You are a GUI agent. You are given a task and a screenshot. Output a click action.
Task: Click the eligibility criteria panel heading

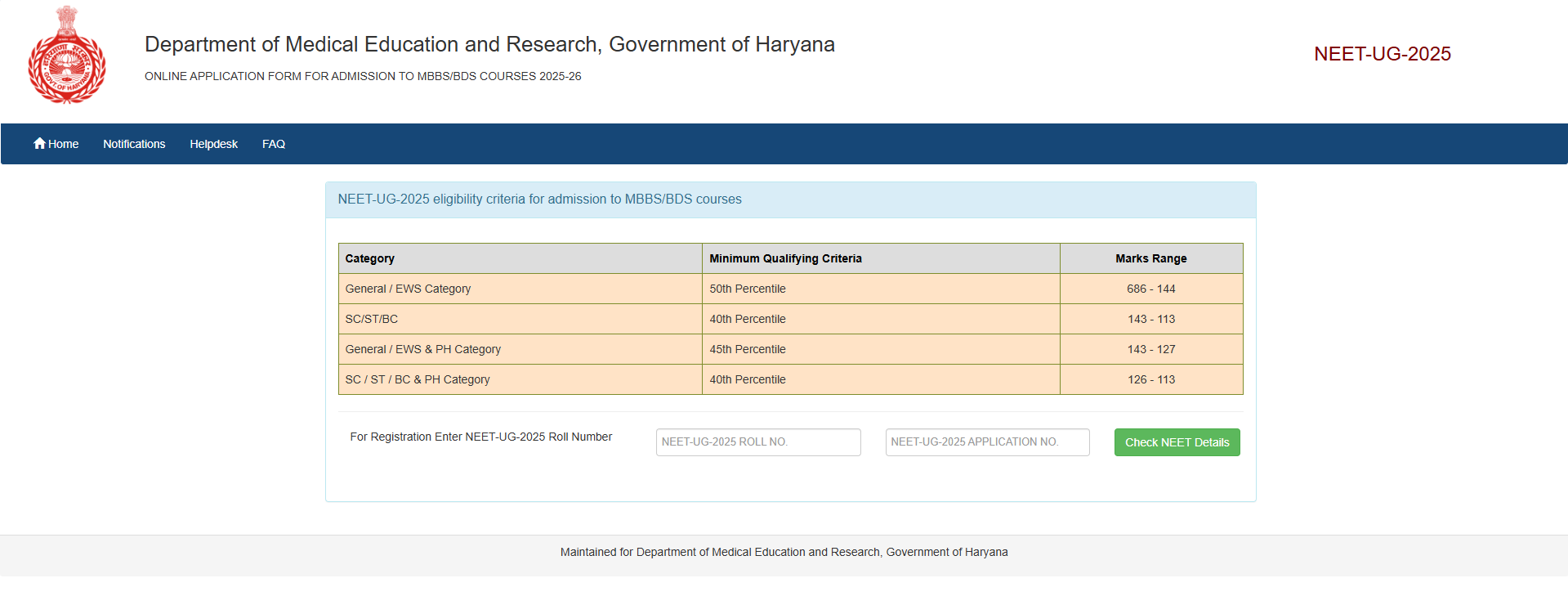pyautogui.click(x=539, y=199)
